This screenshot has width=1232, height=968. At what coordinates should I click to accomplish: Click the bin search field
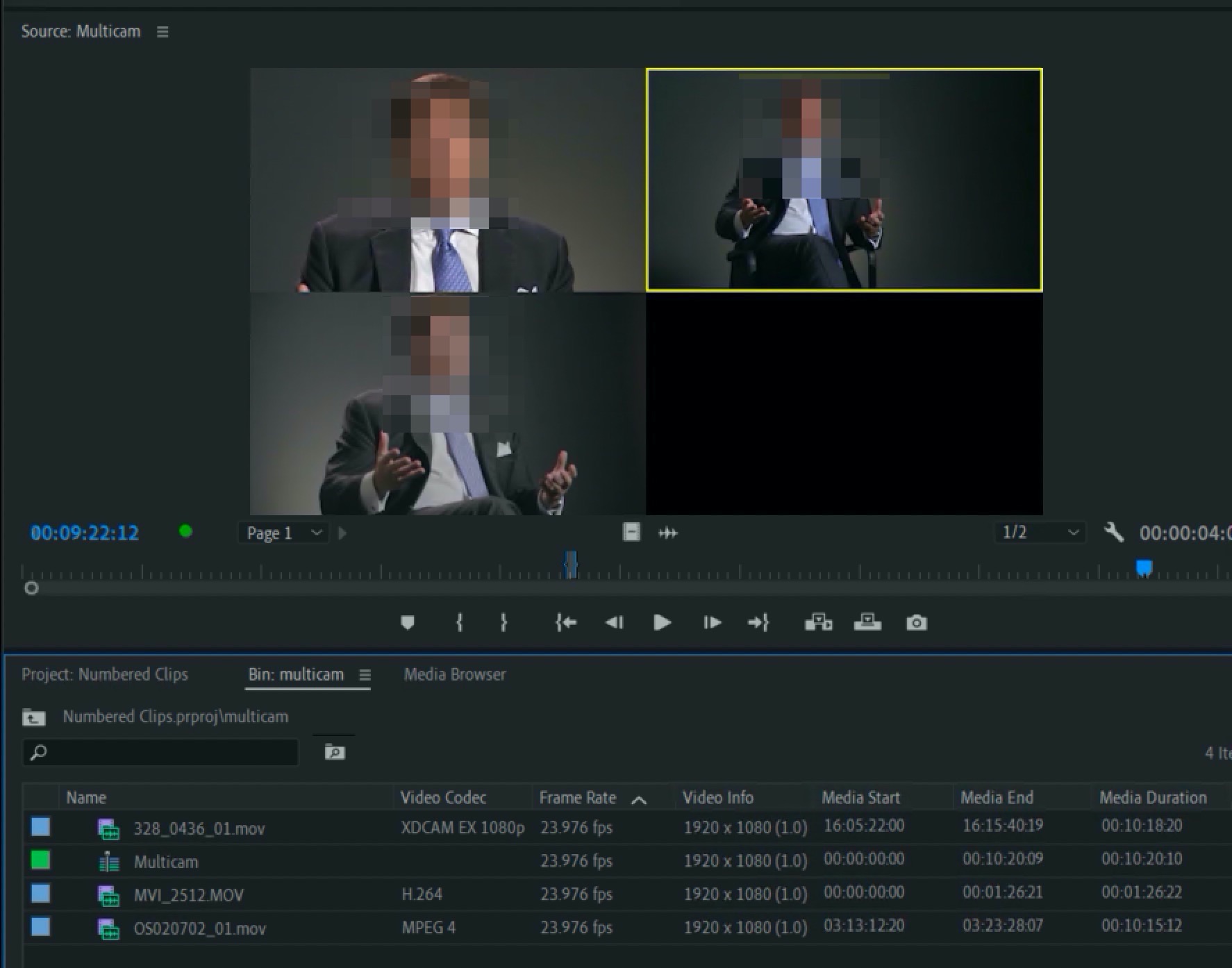[x=161, y=752]
